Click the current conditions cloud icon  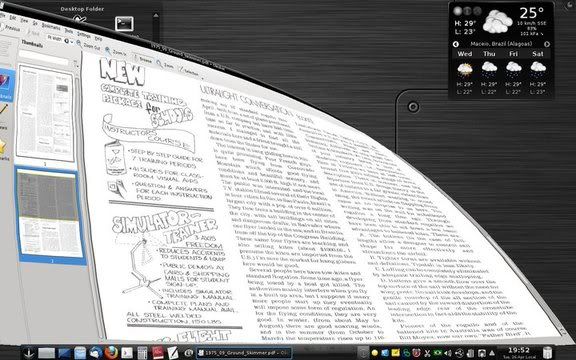[497, 21]
